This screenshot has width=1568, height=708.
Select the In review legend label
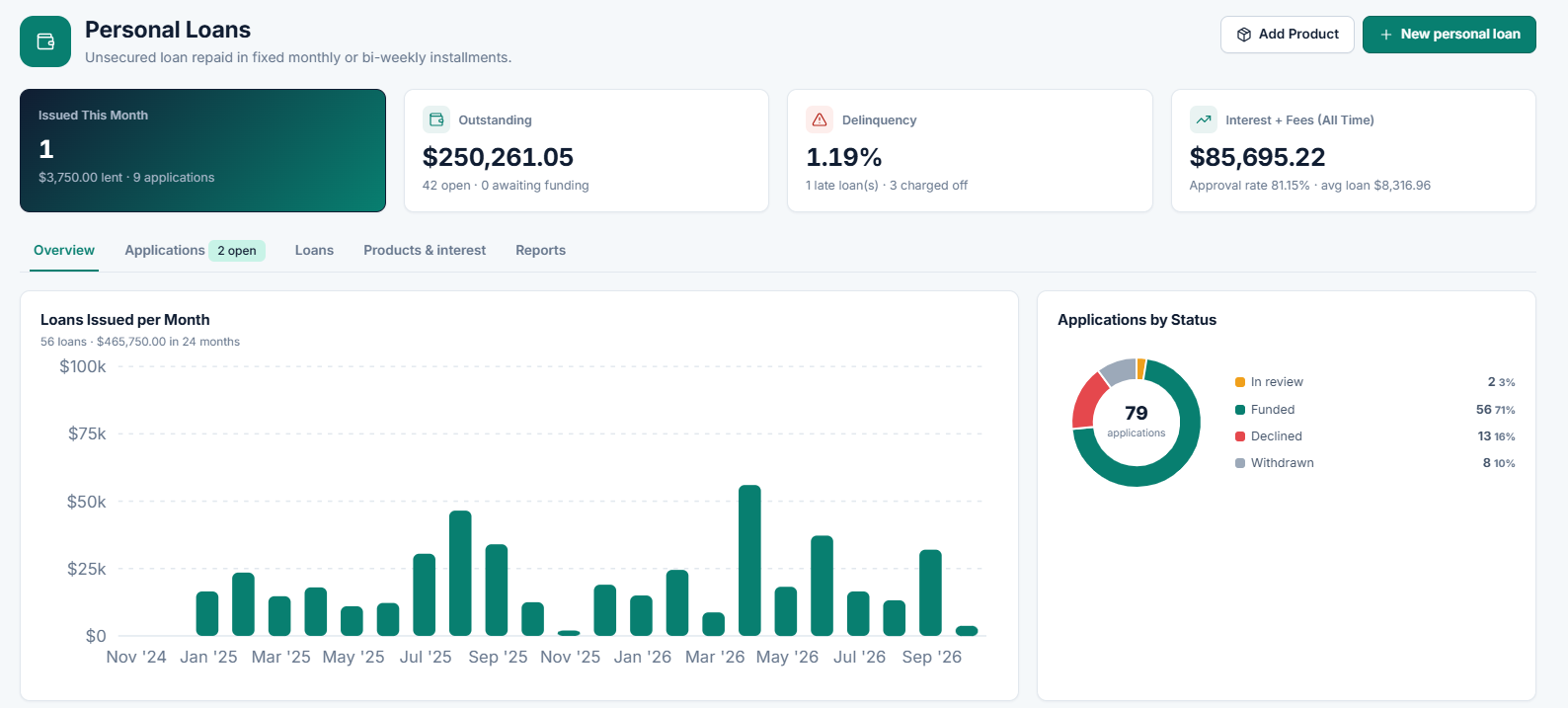1277,382
